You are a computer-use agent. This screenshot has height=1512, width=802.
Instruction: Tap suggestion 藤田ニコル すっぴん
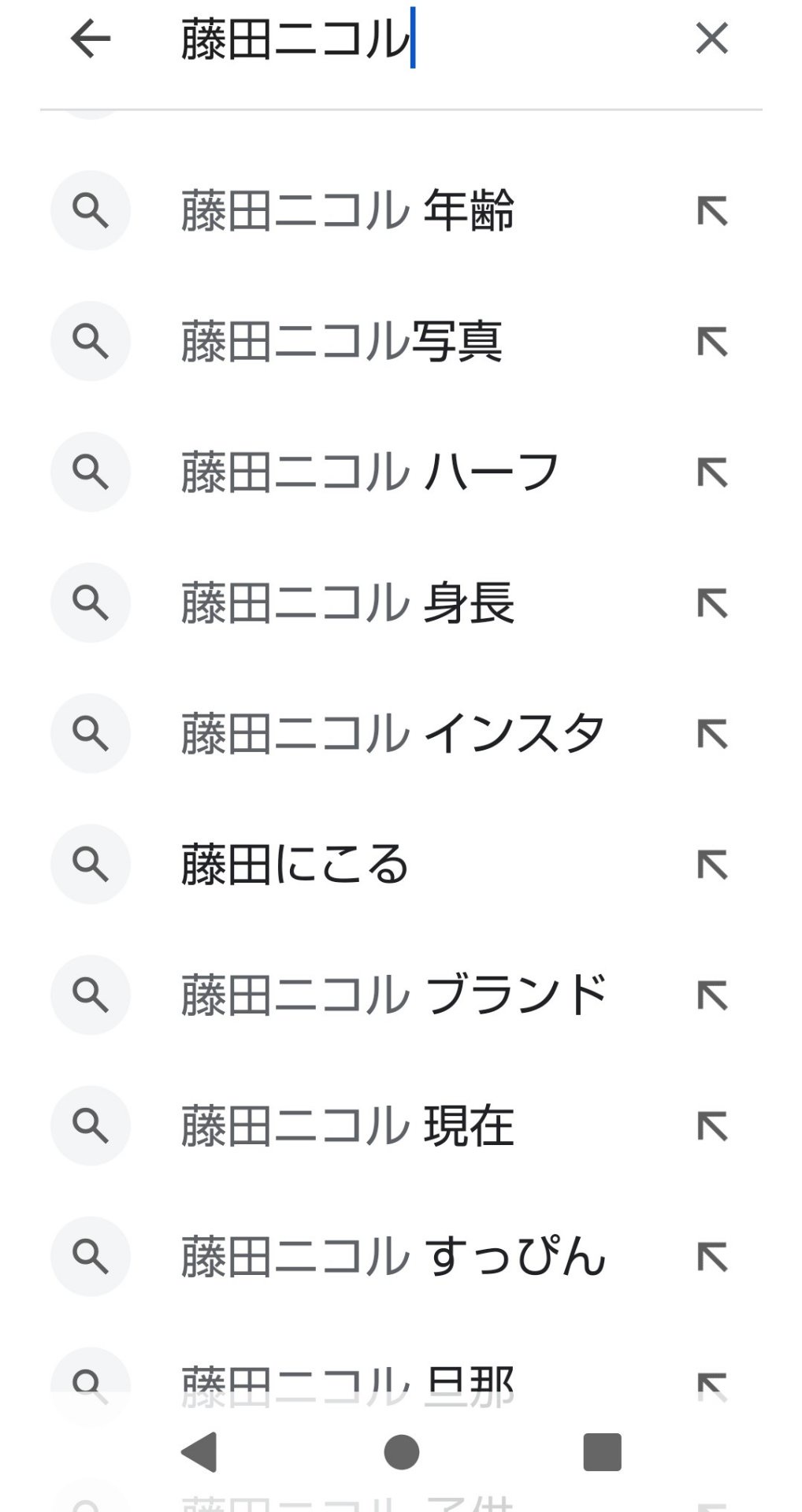click(x=393, y=1257)
